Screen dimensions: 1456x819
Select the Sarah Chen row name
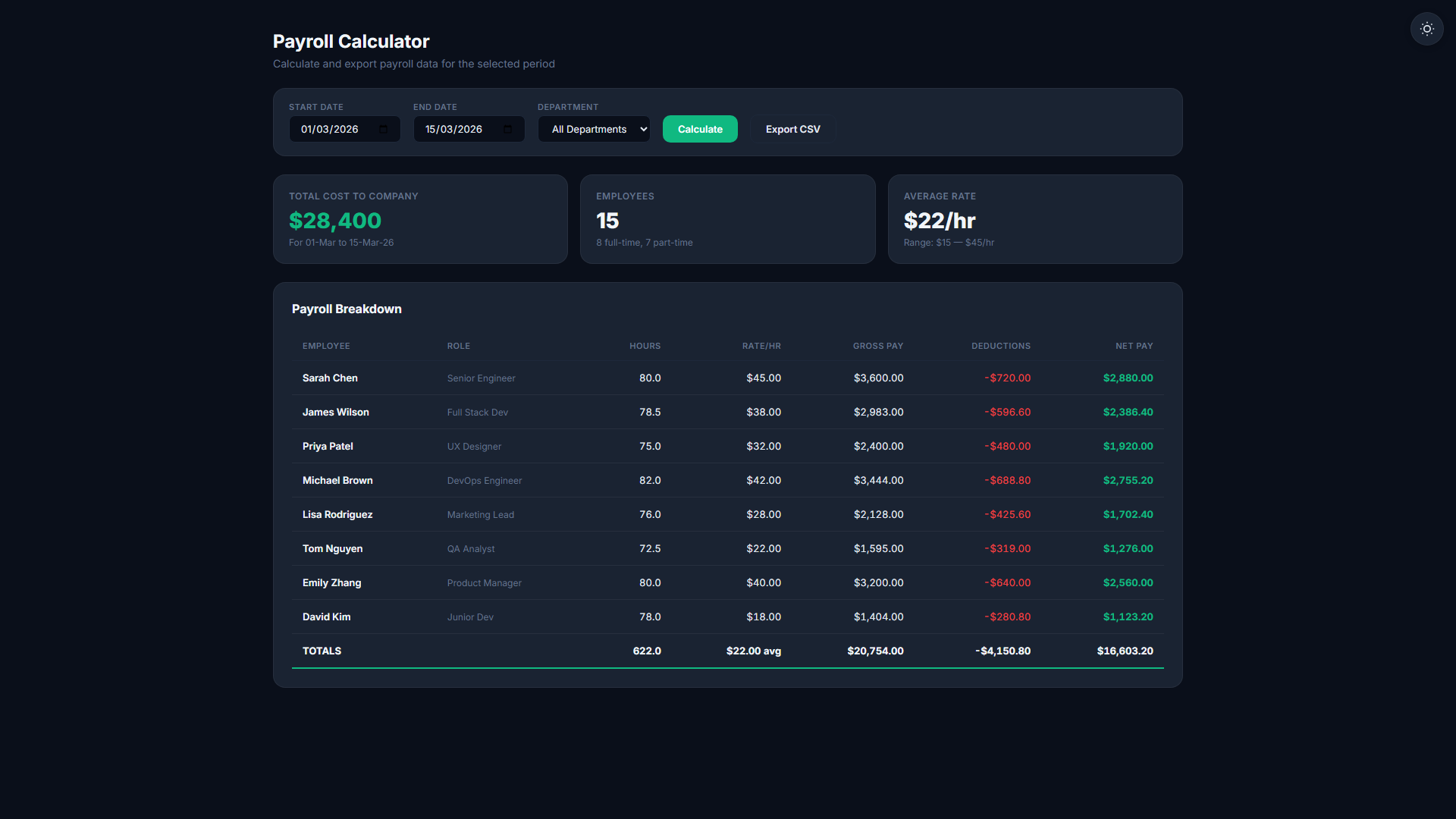pos(330,378)
